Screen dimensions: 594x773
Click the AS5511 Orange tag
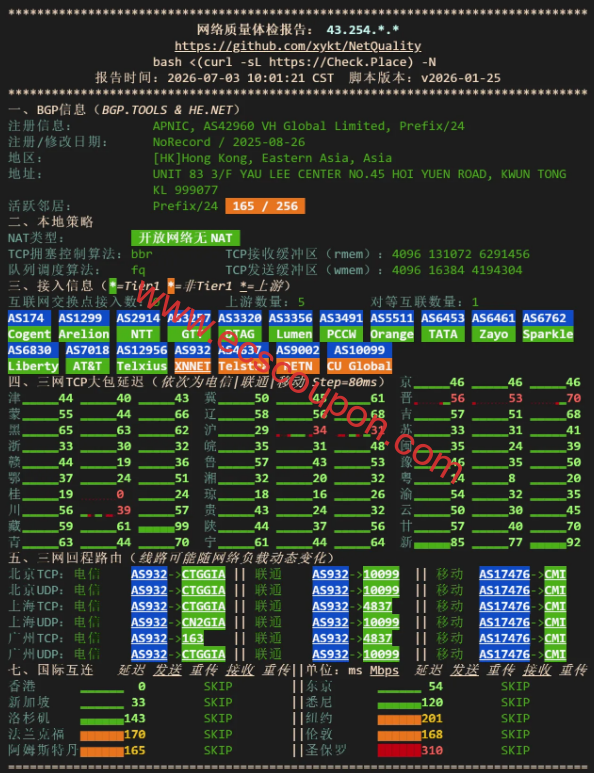[392, 326]
